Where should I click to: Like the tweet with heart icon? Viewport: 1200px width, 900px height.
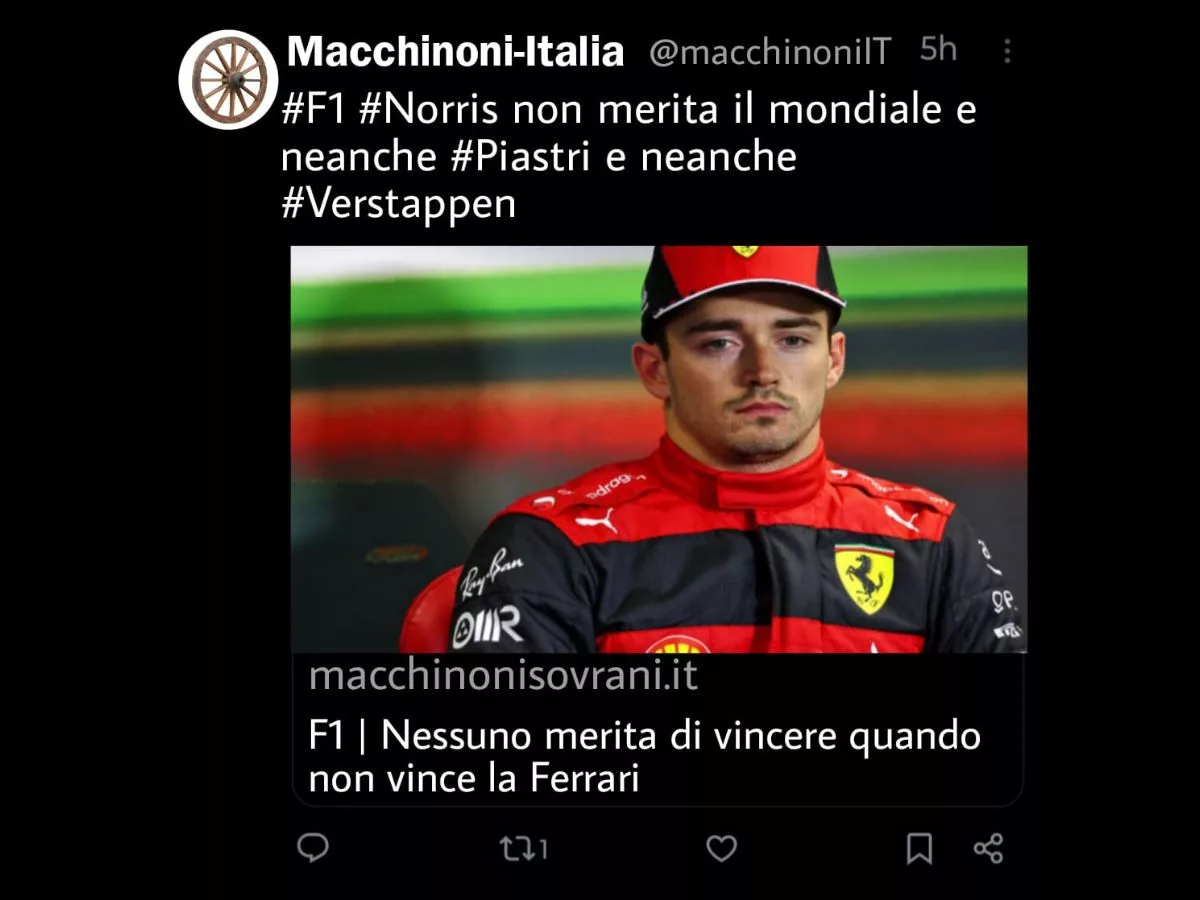(721, 849)
